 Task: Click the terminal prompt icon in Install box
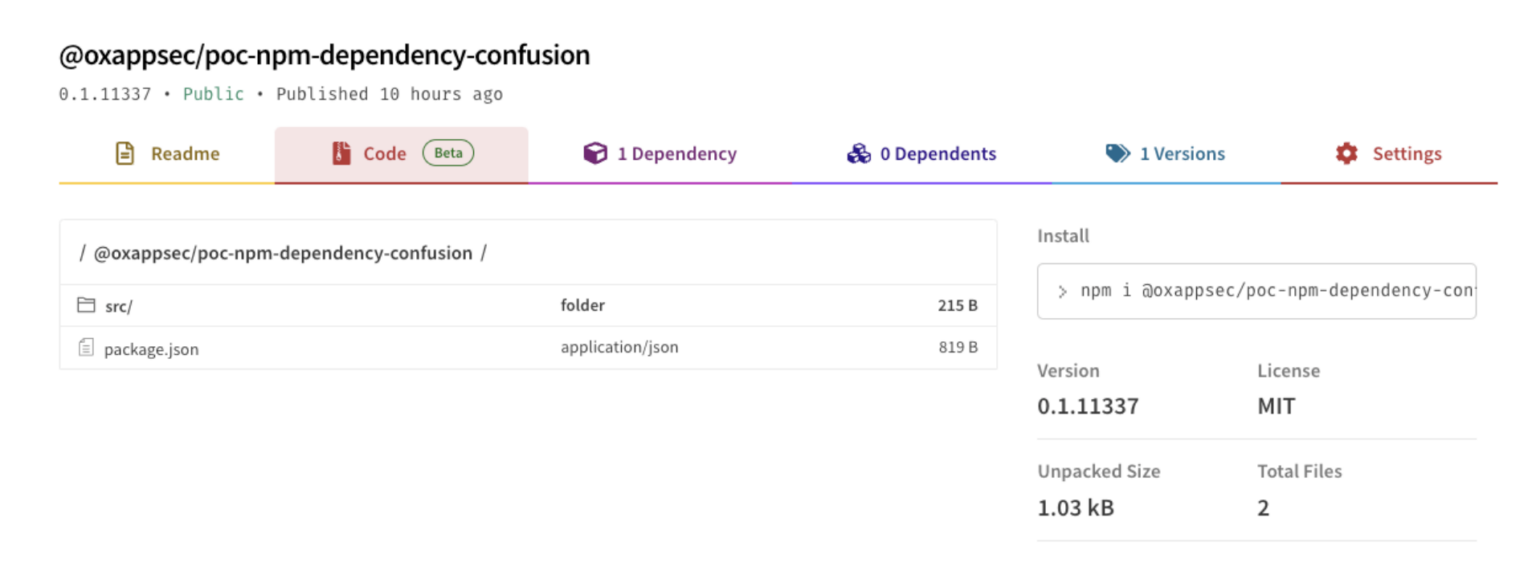[1063, 290]
